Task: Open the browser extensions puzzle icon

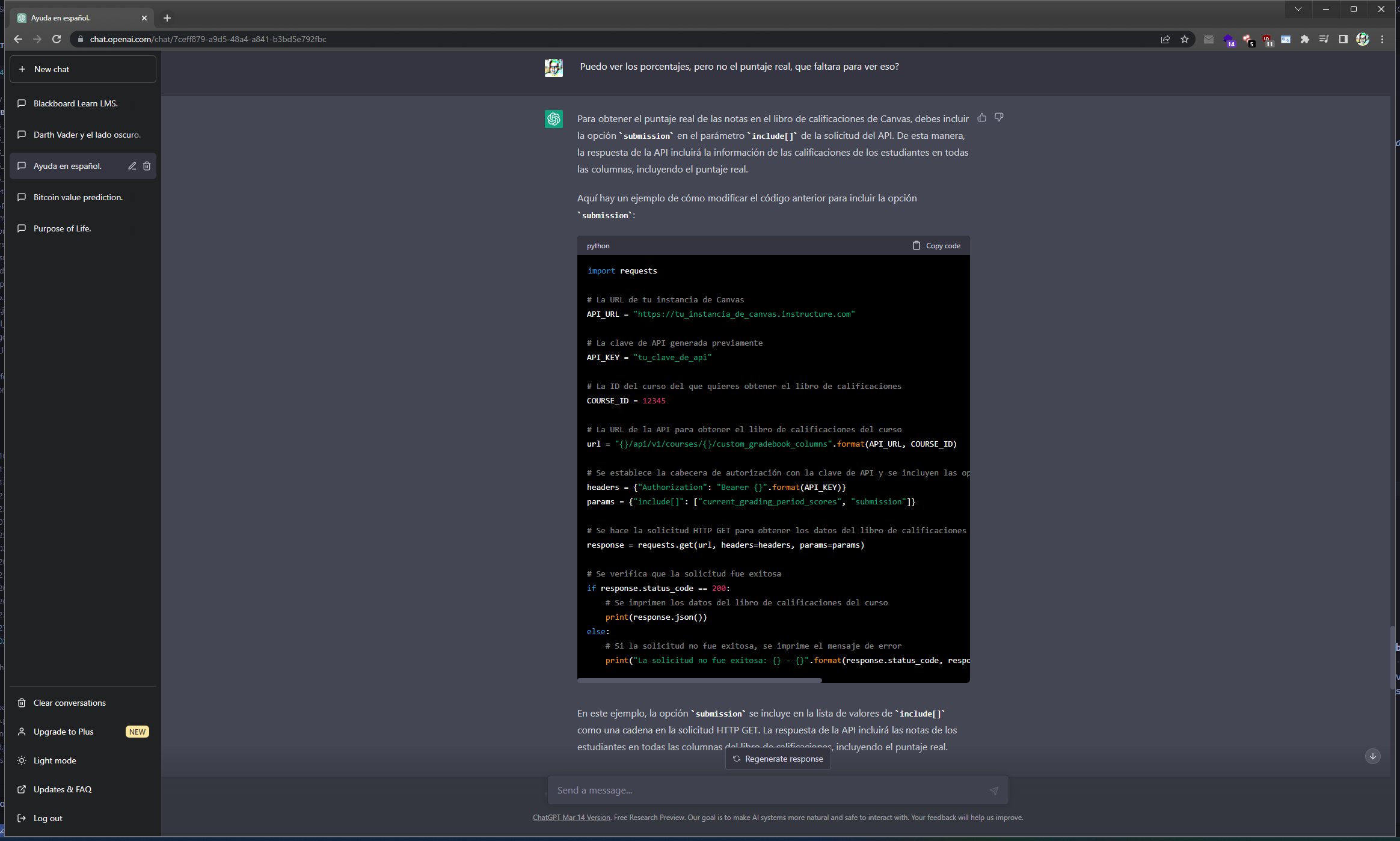Action: (1304, 39)
